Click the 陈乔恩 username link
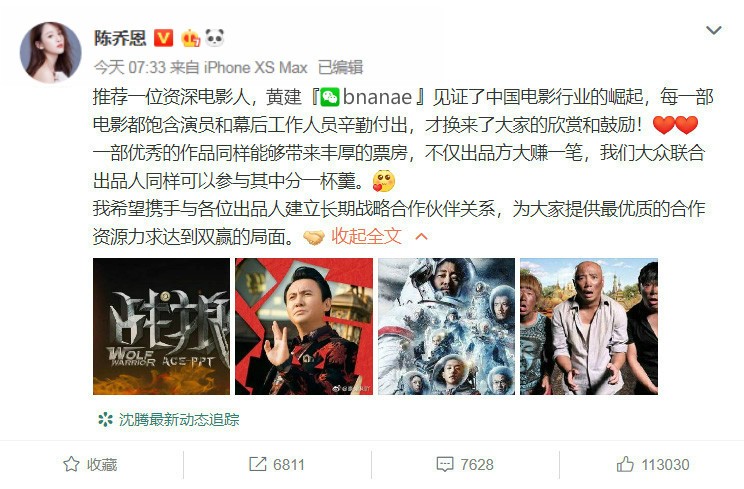Image resolution: width=744 pixels, height=489 pixels. click(120, 38)
